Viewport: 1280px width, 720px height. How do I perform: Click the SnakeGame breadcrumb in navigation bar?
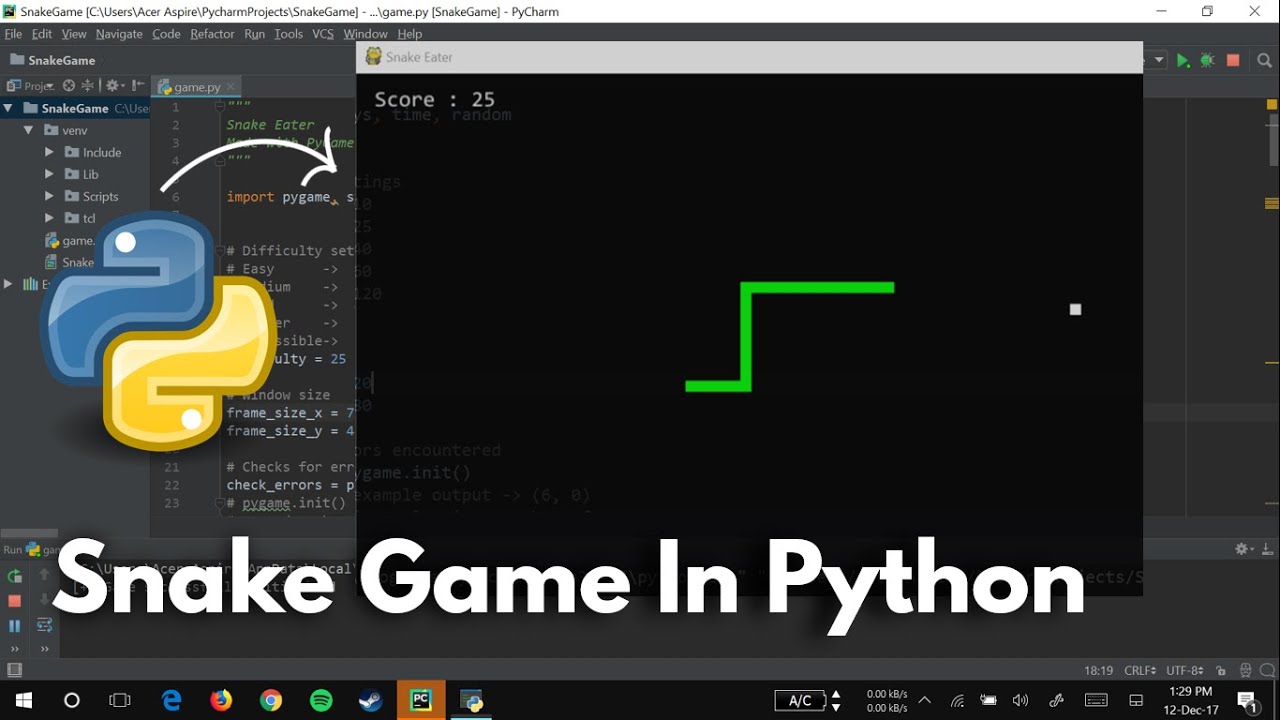pyautogui.click(x=52, y=60)
